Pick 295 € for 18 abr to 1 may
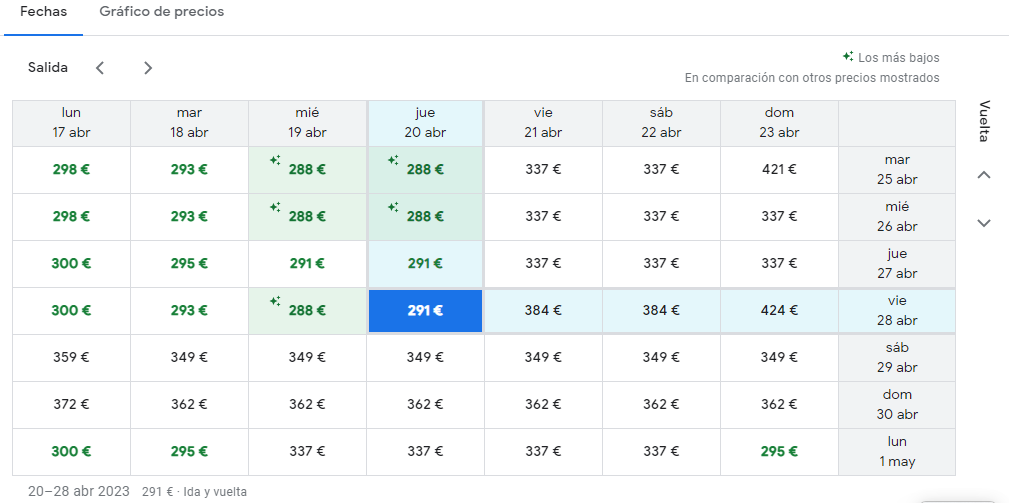 click(x=189, y=452)
